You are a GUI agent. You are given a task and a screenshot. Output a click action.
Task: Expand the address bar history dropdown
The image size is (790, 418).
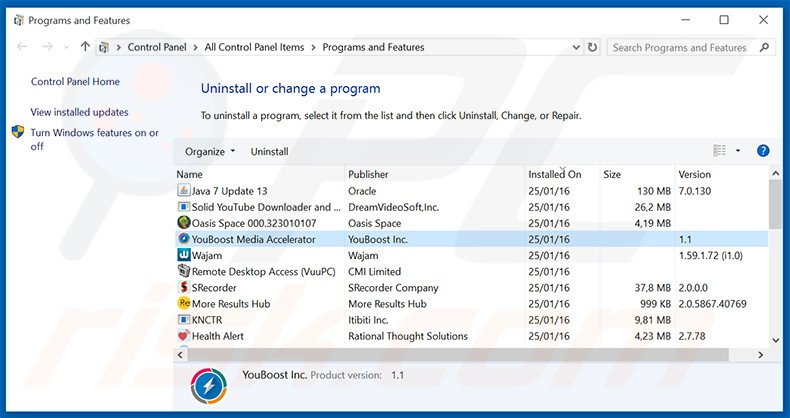[576, 47]
